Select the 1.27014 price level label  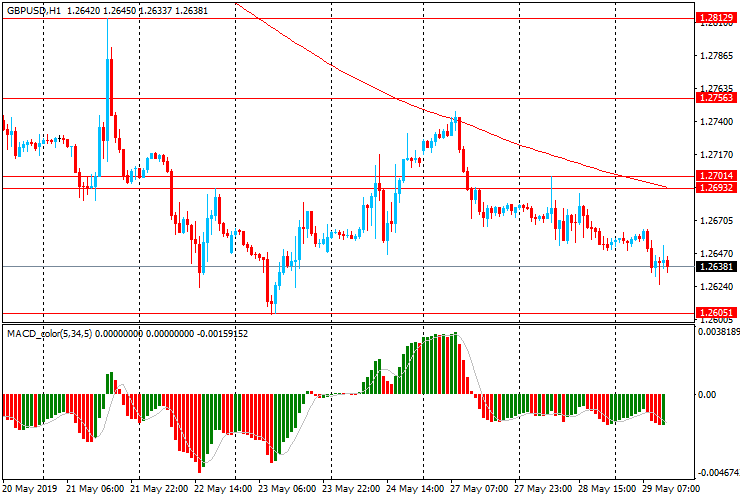pyautogui.click(x=716, y=176)
